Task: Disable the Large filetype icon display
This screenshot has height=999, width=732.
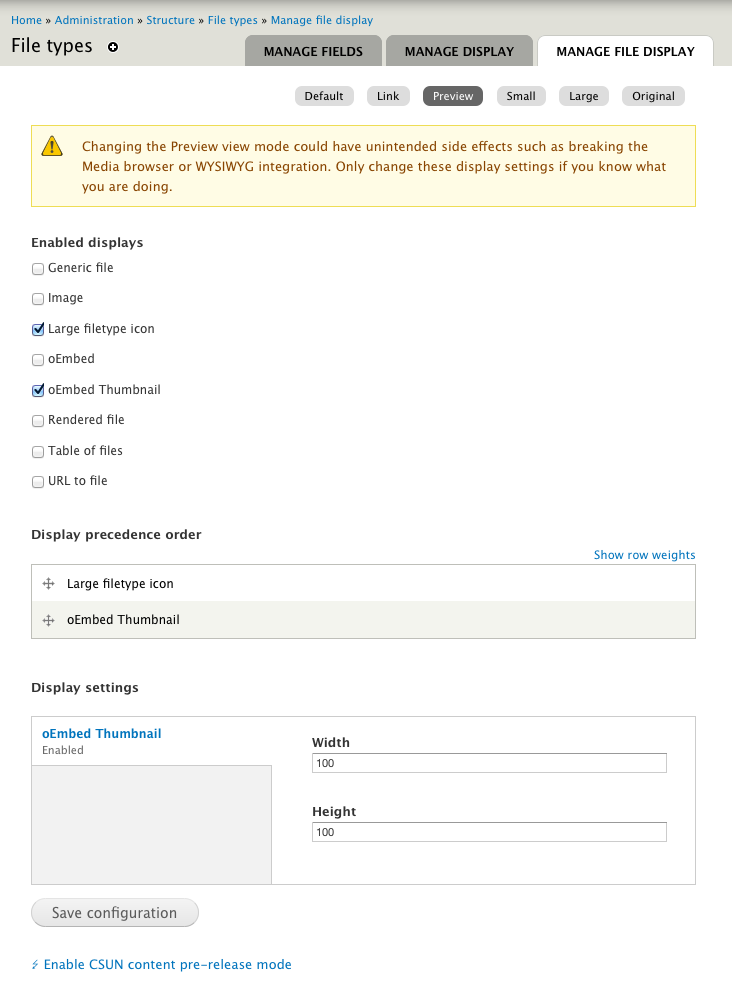Action: pos(37,329)
